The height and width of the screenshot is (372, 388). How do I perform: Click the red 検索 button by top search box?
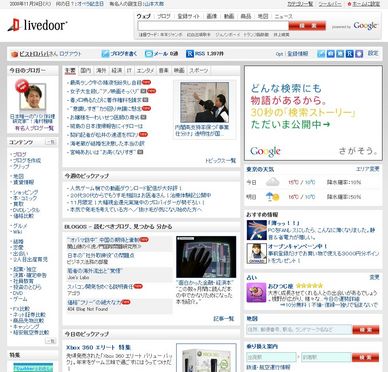point(307,26)
